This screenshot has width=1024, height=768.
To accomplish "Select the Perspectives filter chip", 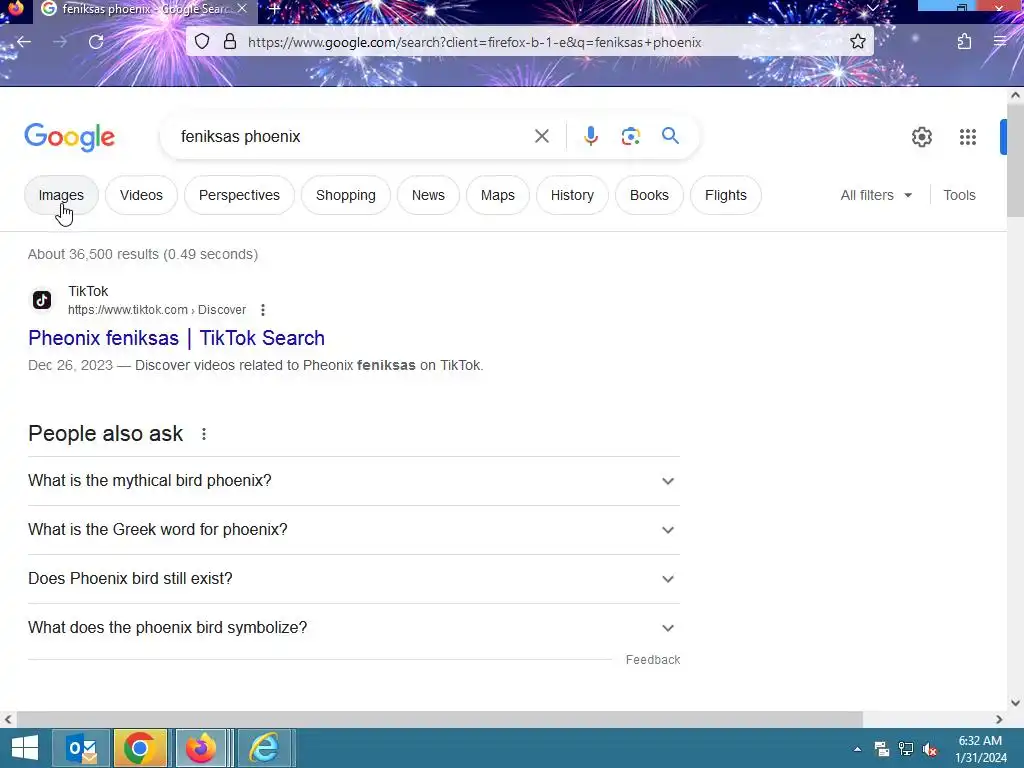I will pyautogui.click(x=239, y=195).
